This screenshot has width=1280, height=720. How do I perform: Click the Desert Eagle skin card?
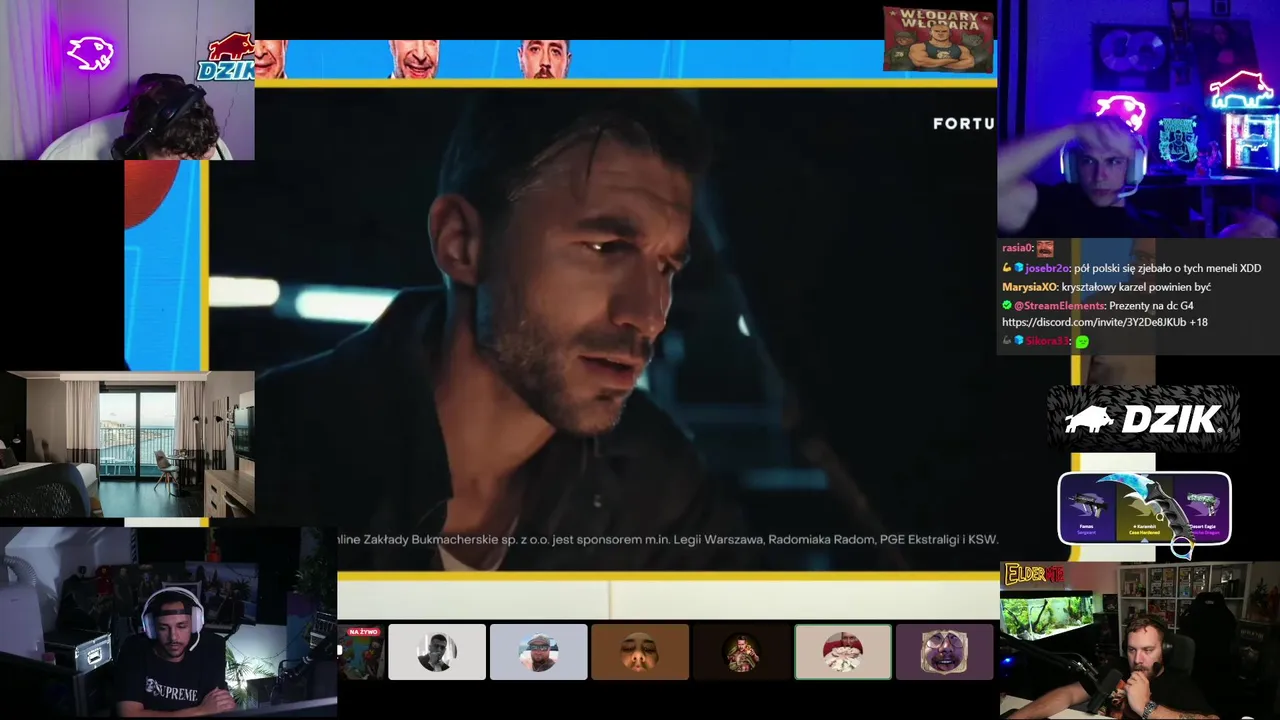(x=1201, y=509)
